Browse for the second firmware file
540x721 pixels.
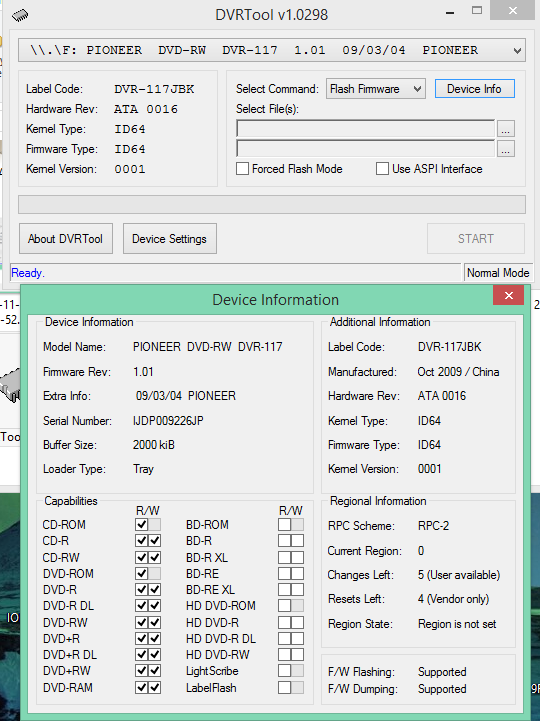tap(506, 149)
